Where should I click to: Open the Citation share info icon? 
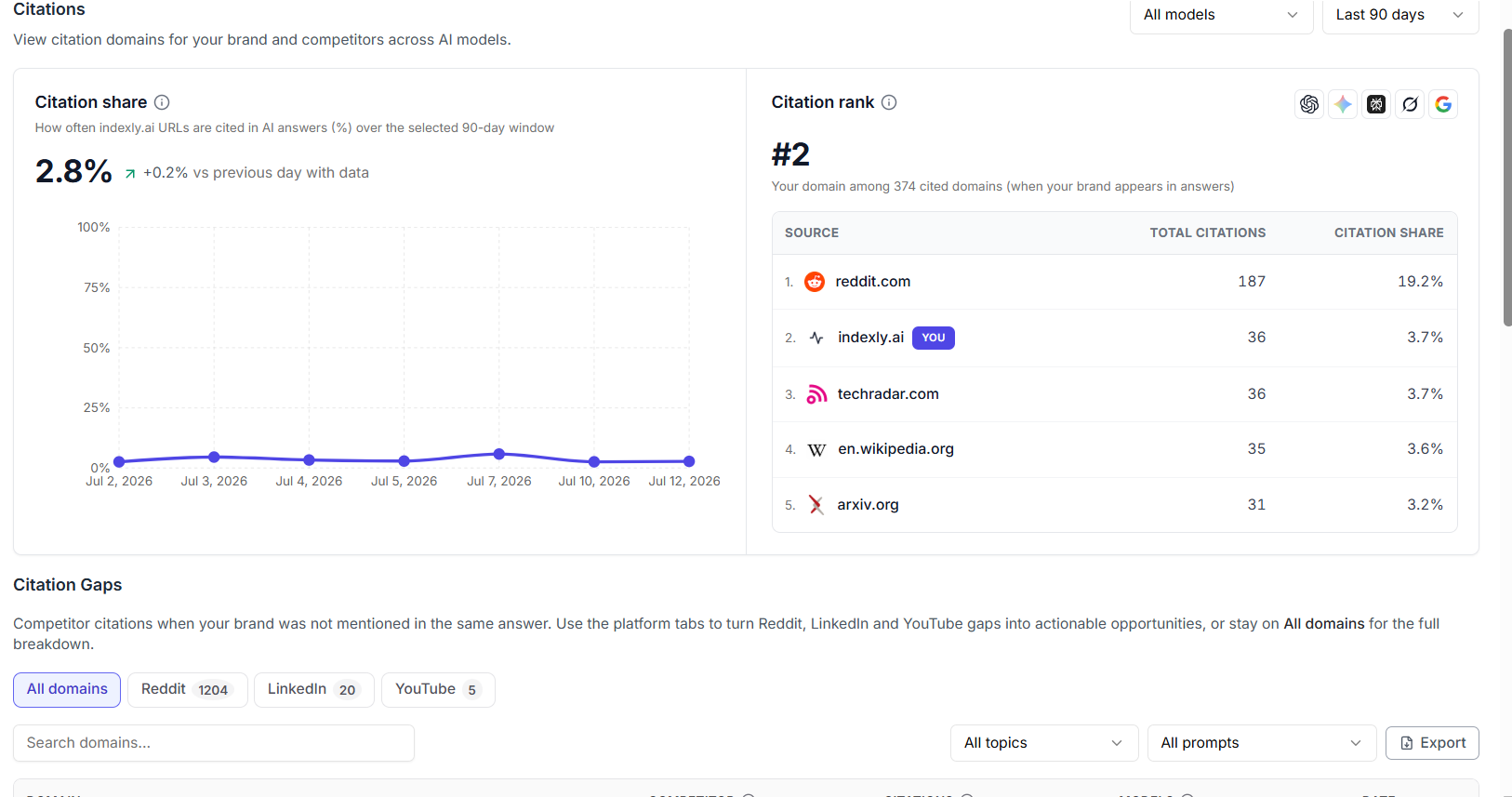(162, 102)
